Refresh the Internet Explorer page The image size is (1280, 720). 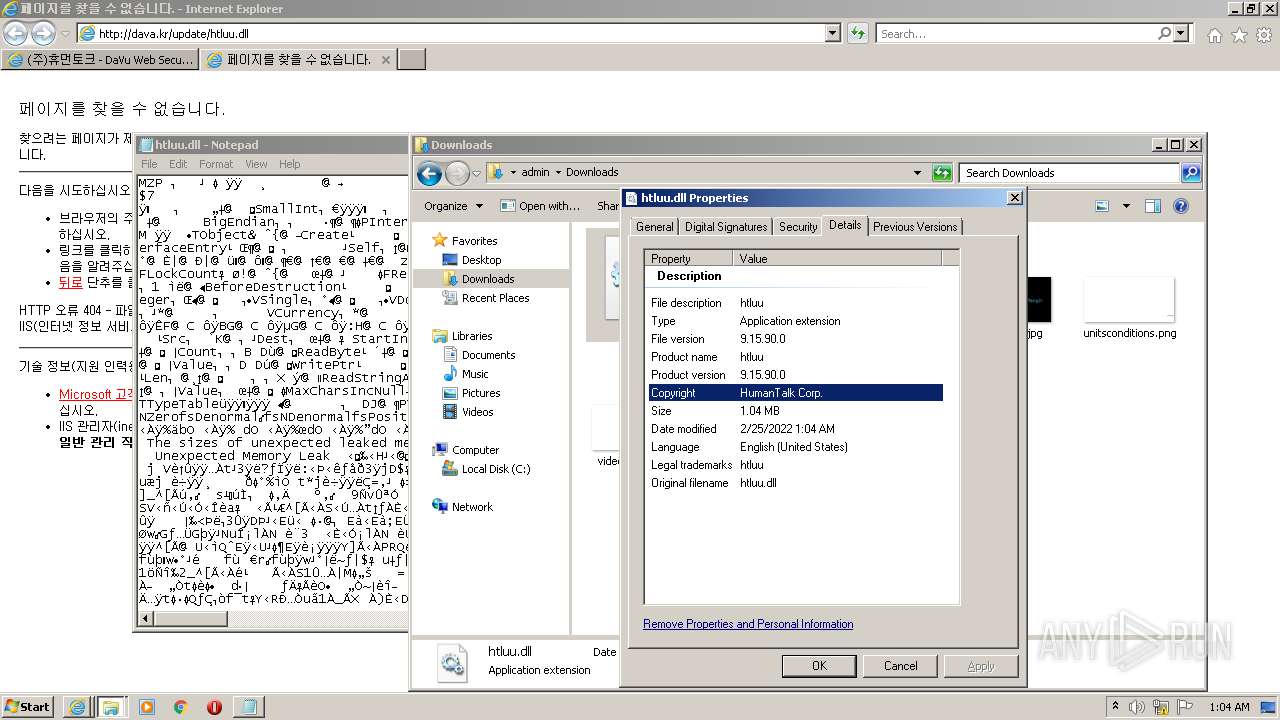pos(858,33)
